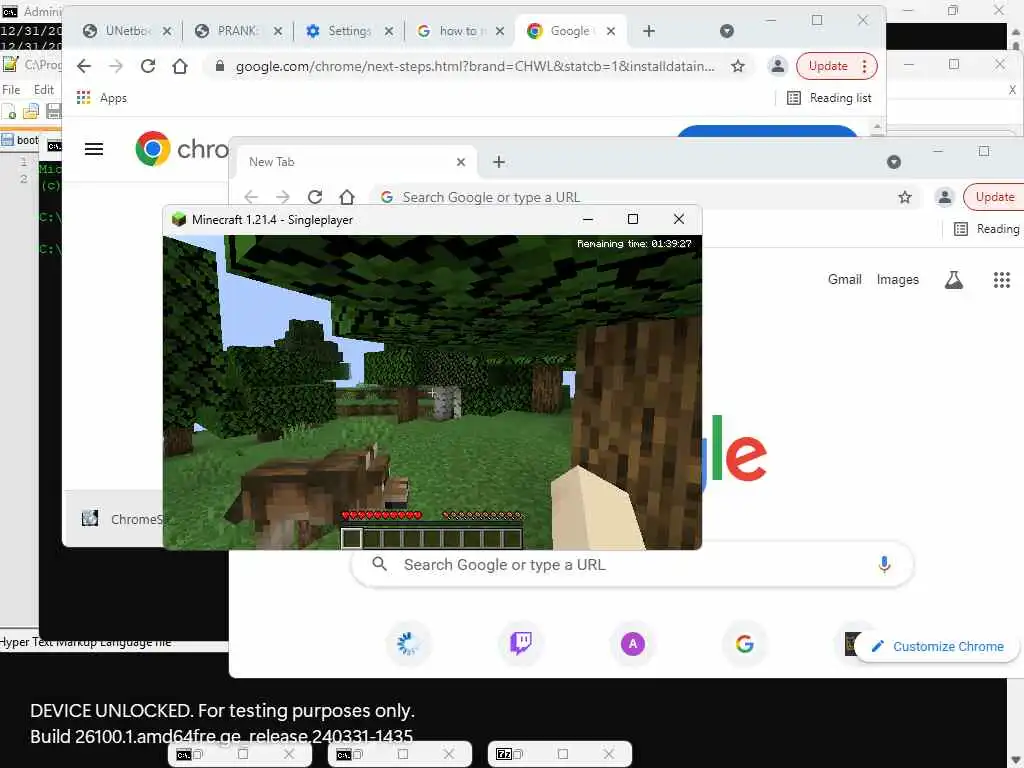This screenshot has height=768, width=1024.
Task: Open new tab in rear Chrome window
Action: coord(648,31)
